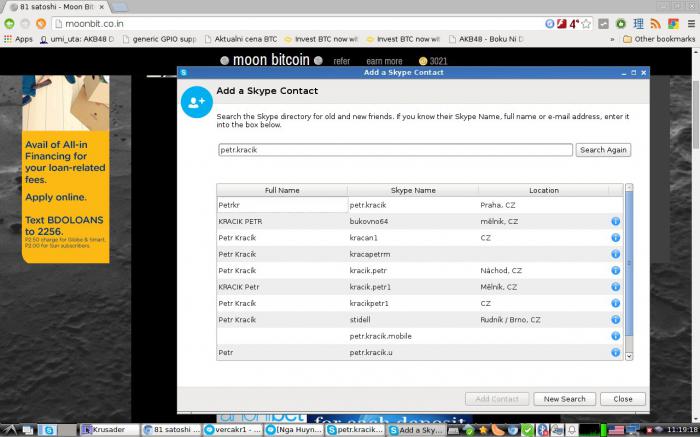The height and width of the screenshot is (437, 700).
Task: Open info for the bukovno64 contact
Action: click(615, 221)
